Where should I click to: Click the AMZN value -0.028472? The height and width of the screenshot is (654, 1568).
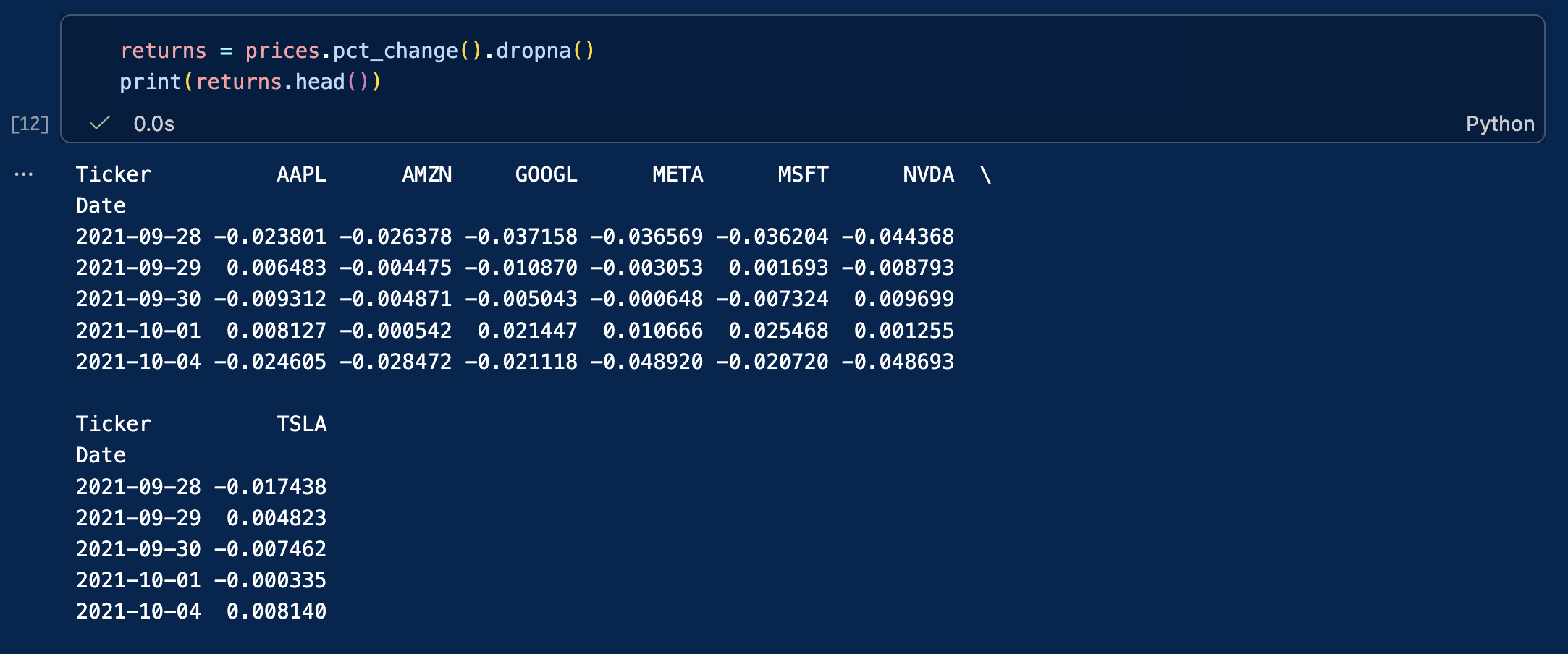pos(396,362)
